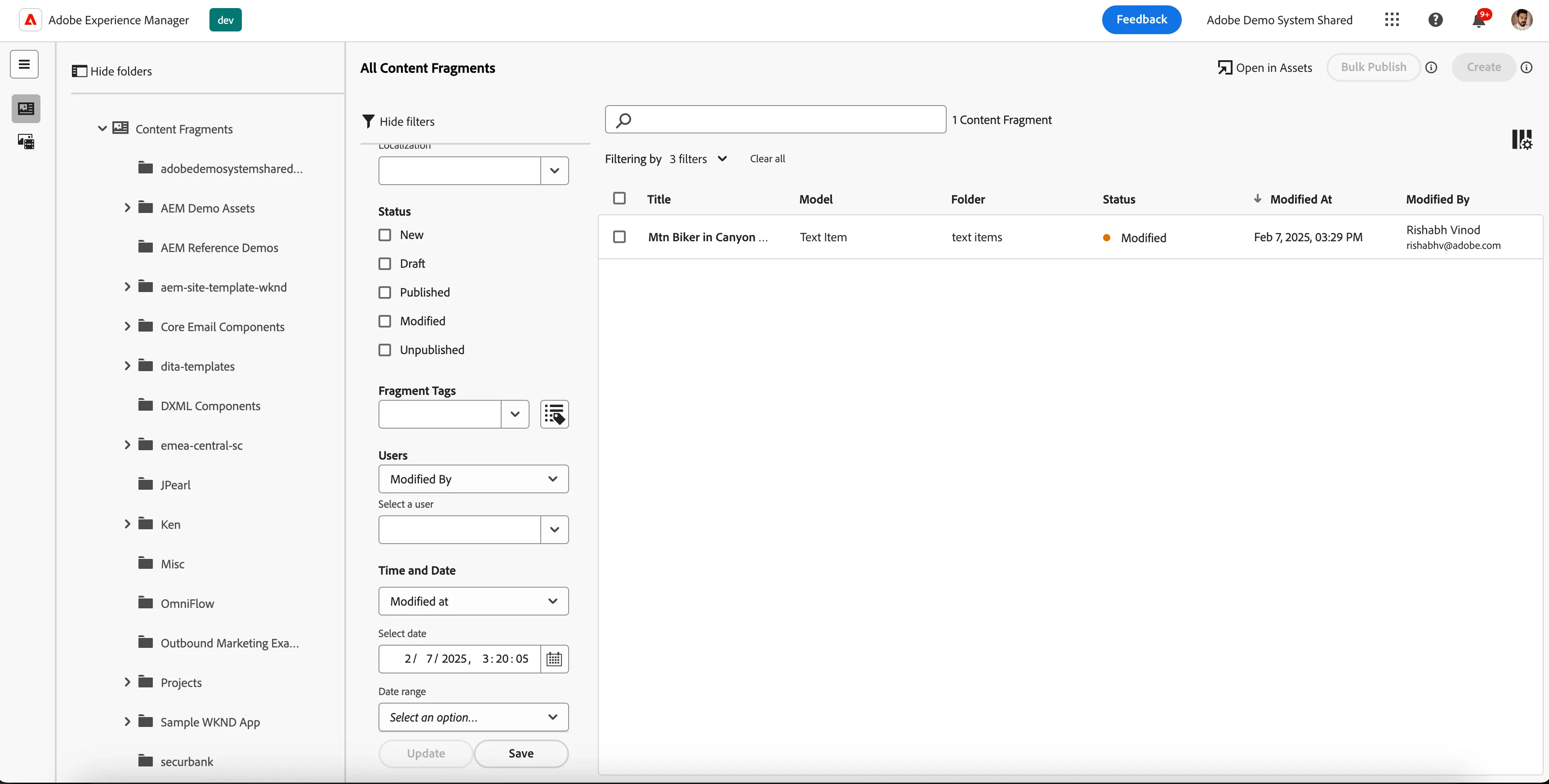Open the Help question mark icon
The width and height of the screenshot is (1549, 784).
tap(1435, 20)
